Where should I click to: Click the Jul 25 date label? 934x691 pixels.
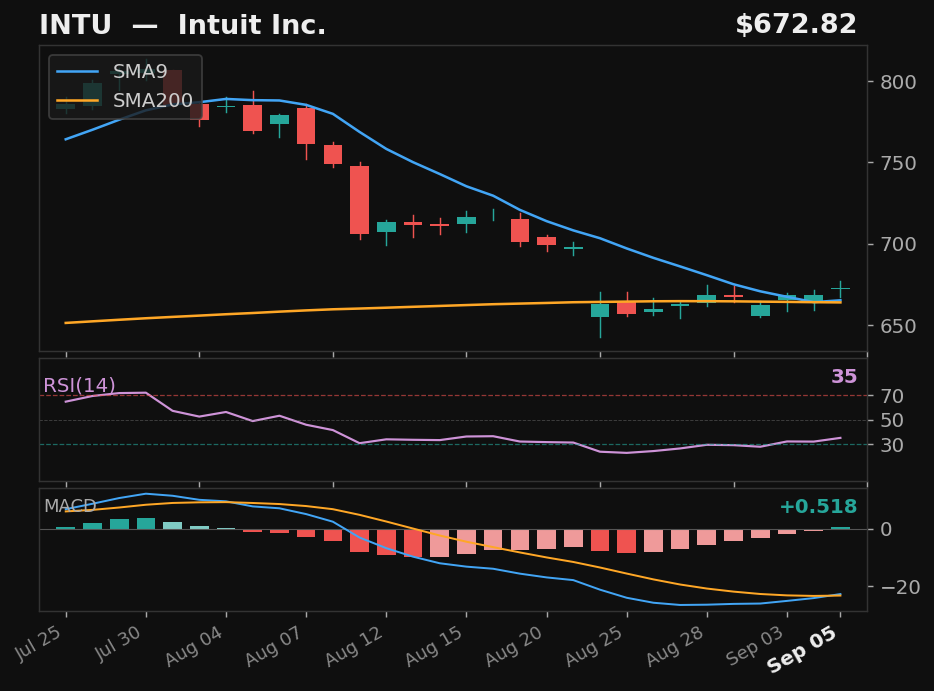[x=38, y=643]
